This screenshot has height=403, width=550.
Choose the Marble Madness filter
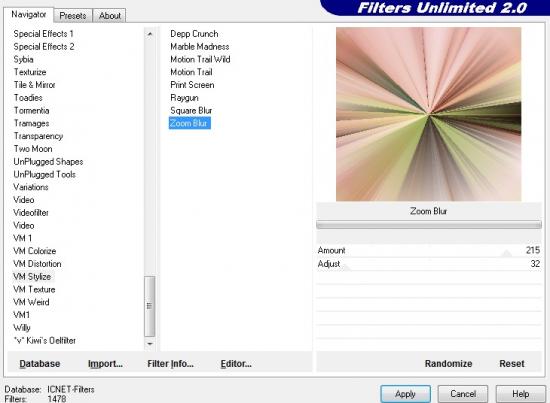(200, 47)
